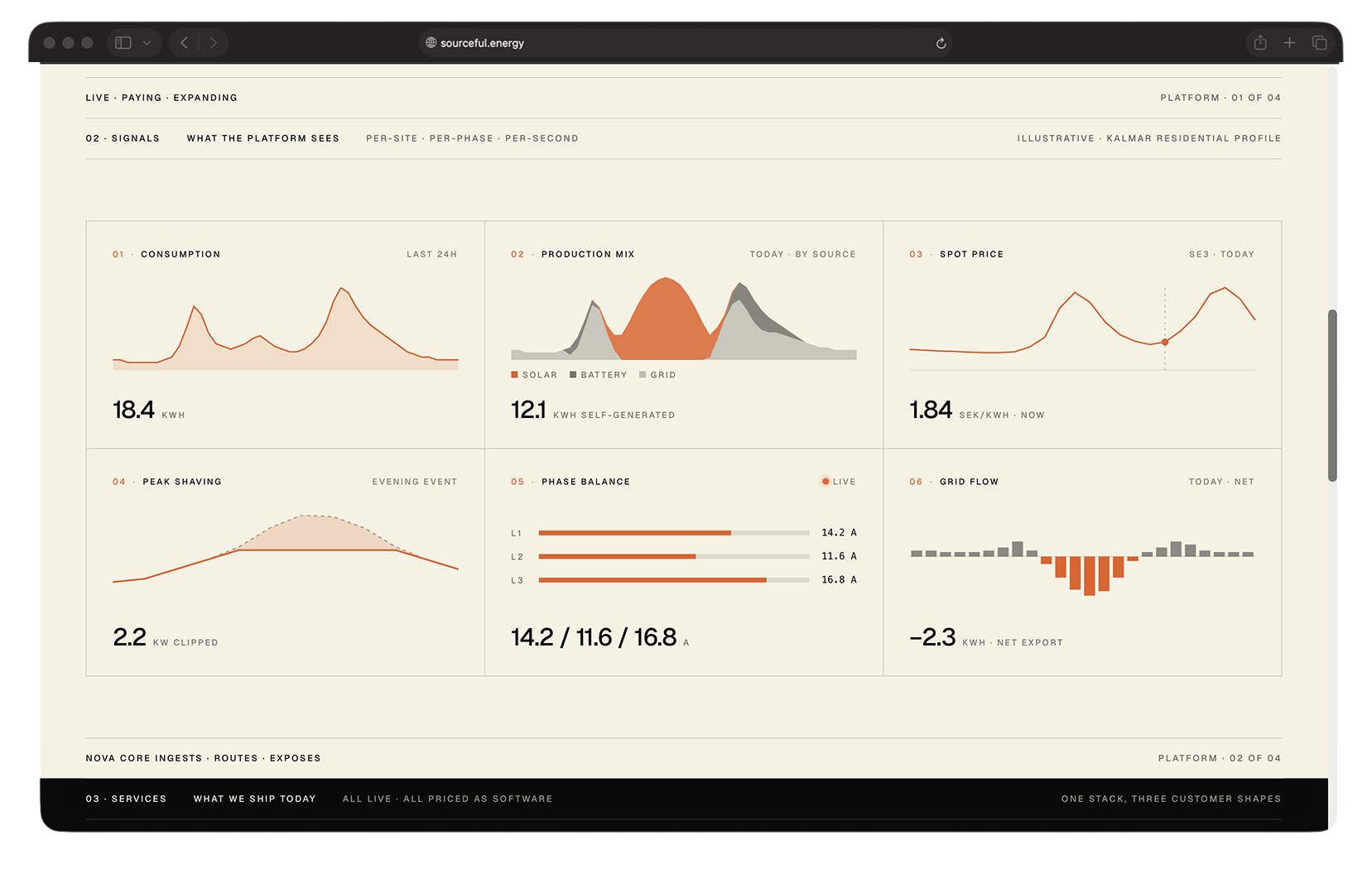
Task: Expand the 03 · SERVICES section
Action: pos(126,798)
